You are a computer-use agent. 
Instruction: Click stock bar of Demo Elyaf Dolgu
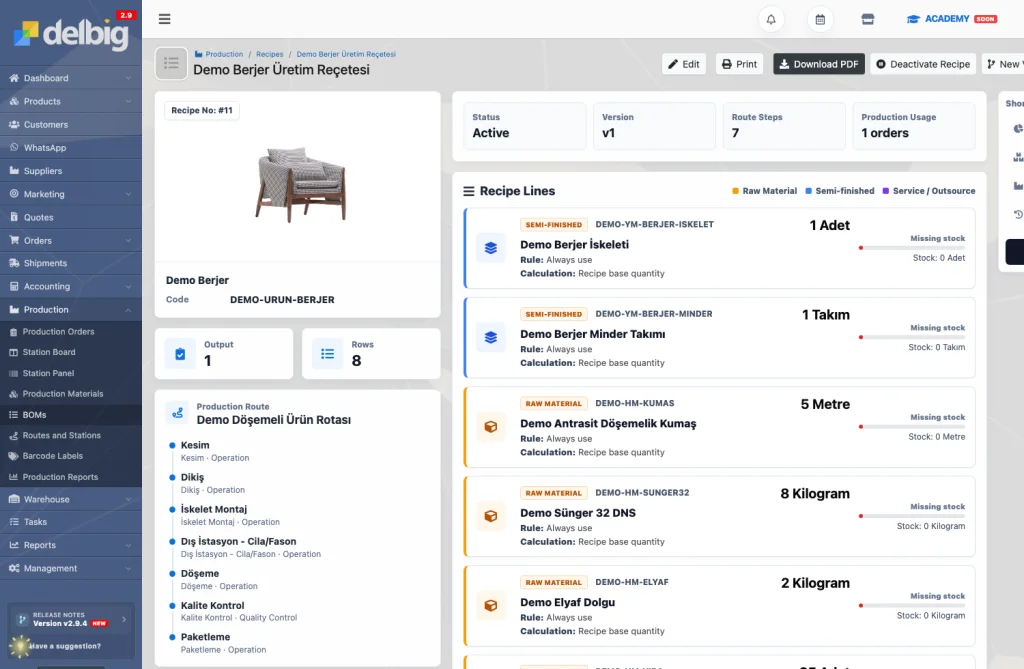(x=912, y=606)
